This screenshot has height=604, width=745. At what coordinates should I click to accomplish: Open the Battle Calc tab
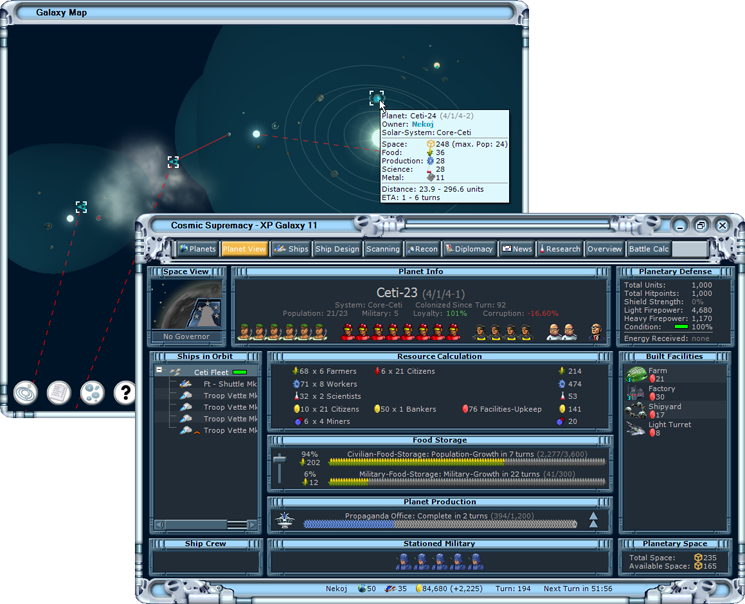pyautogui.click(x=649, y=249)
